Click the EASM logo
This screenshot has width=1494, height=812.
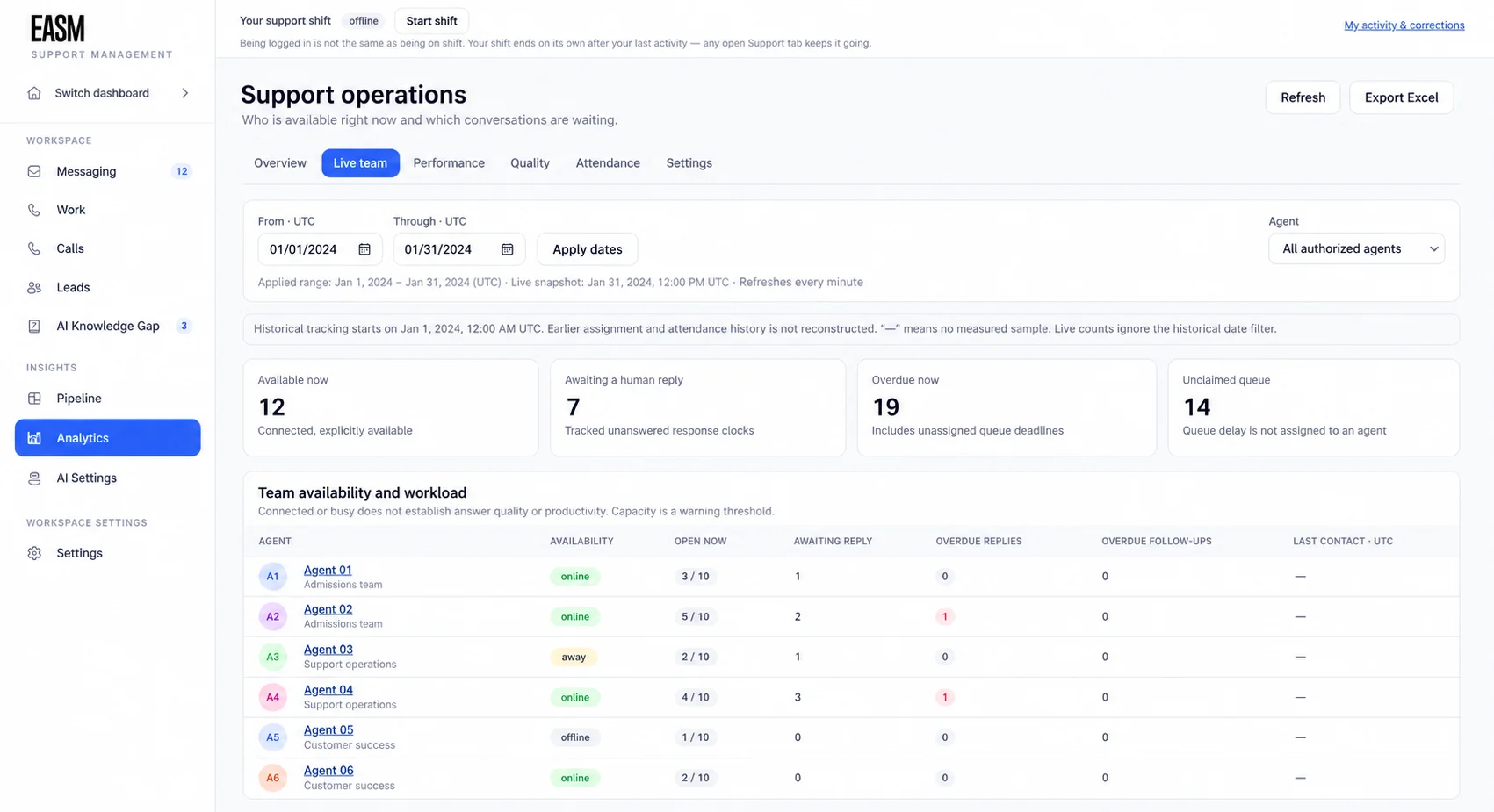(x=58, y=28)
